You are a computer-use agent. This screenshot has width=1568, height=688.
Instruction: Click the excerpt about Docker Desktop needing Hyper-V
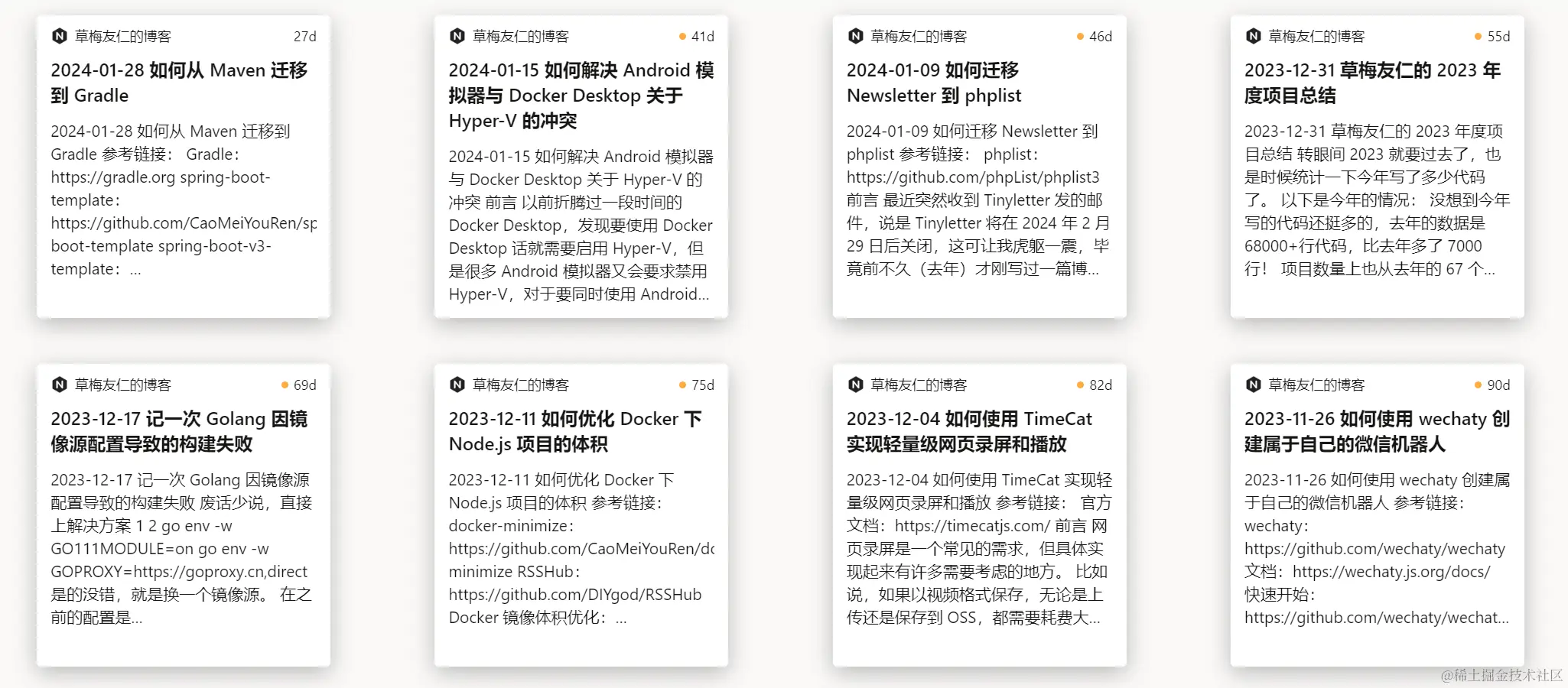pos(581,226)
